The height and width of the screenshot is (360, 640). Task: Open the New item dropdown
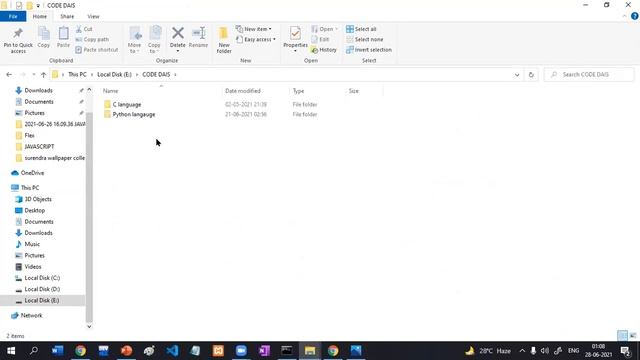253,29
